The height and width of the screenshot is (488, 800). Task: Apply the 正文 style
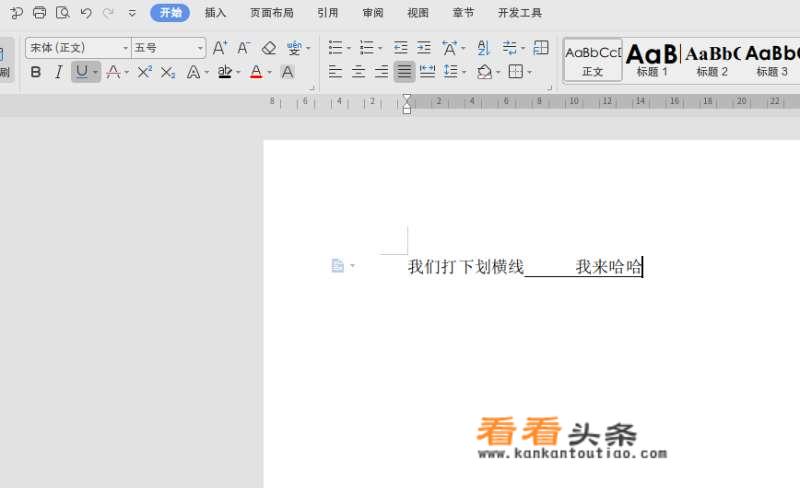593,60
